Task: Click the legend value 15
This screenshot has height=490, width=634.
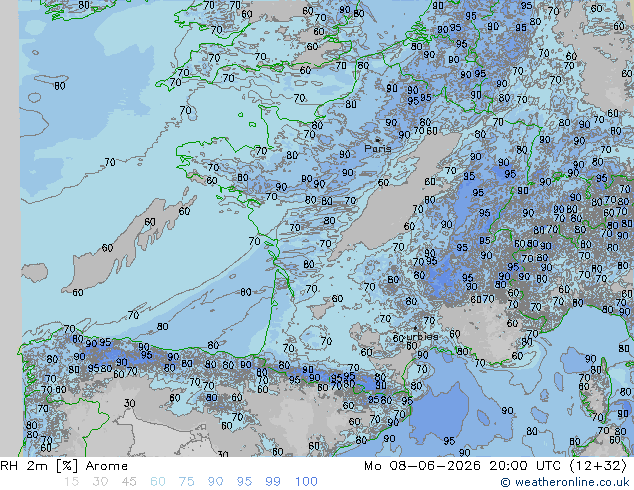Action: (71, 482)
